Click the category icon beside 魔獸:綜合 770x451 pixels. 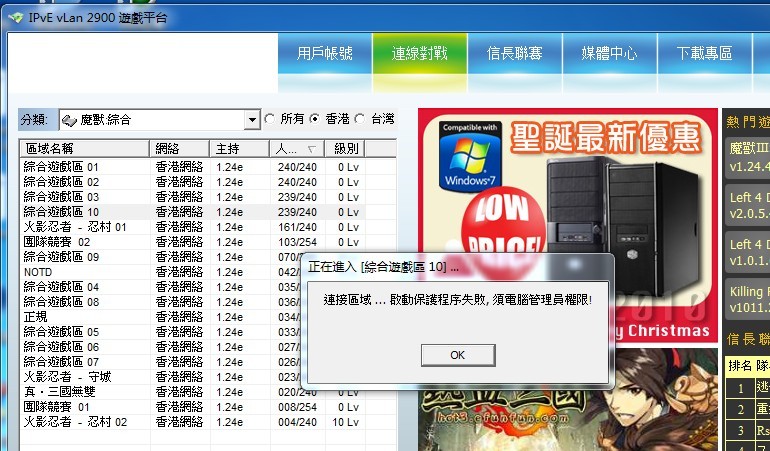tap(69, 120)
